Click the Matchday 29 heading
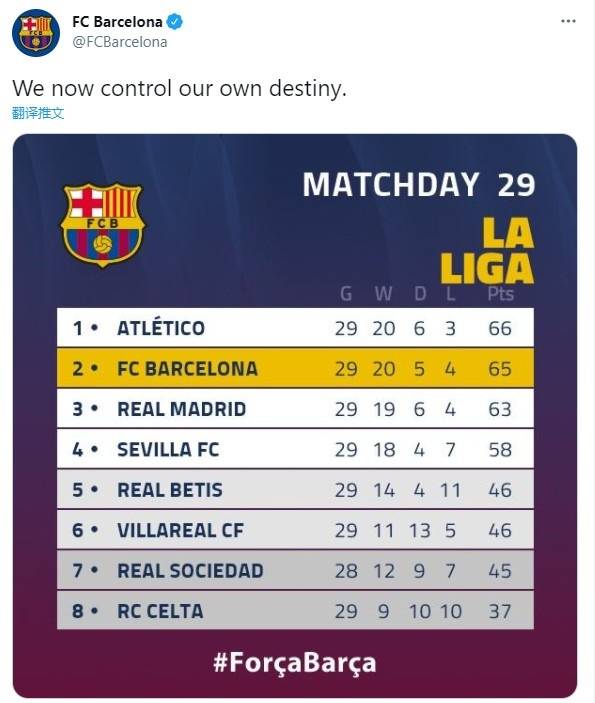595x703 pixels. [419, 184]
